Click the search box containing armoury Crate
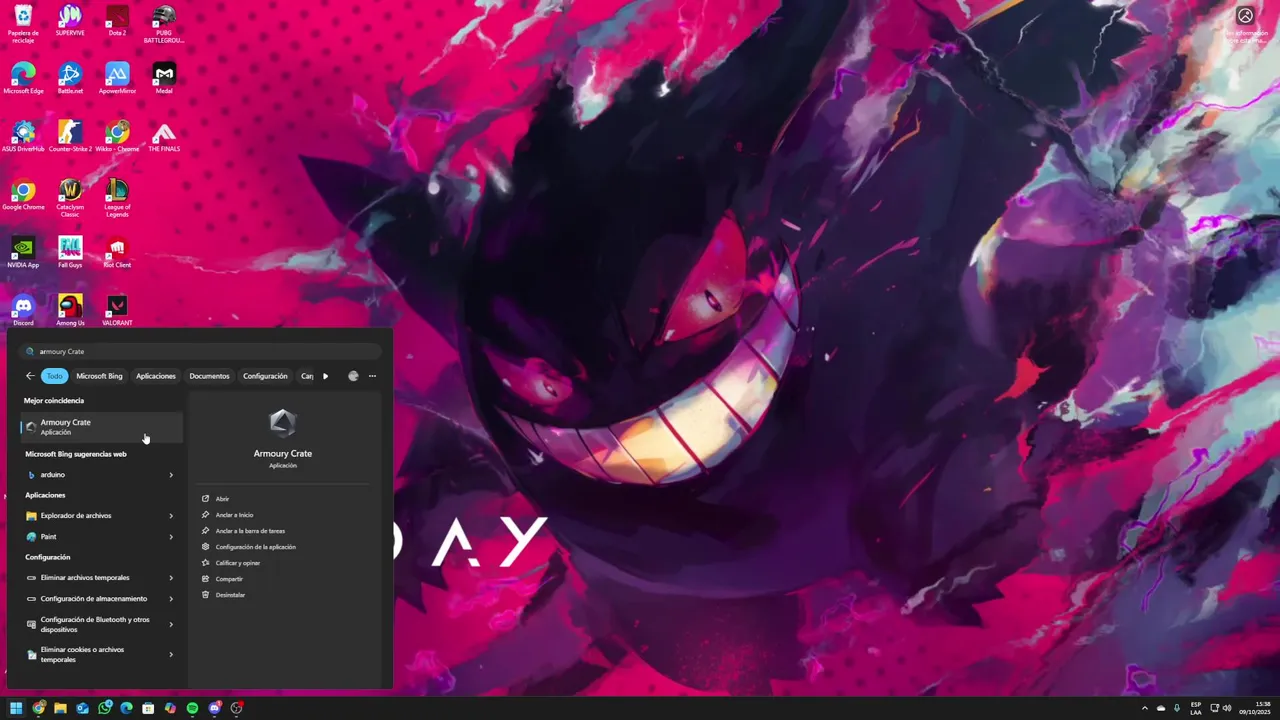 point(201,351)
